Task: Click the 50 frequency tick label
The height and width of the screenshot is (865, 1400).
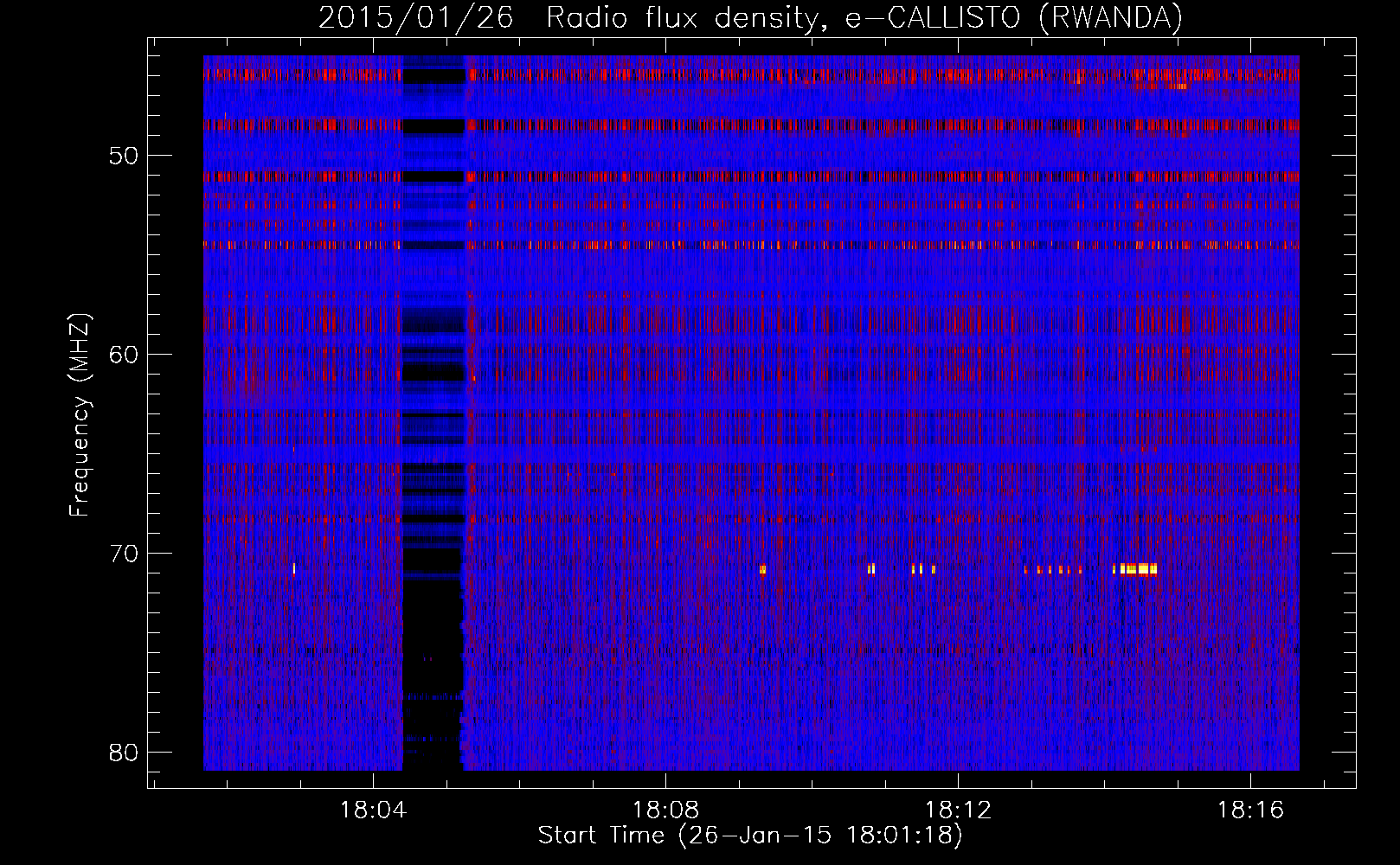Action: [124, 156]
